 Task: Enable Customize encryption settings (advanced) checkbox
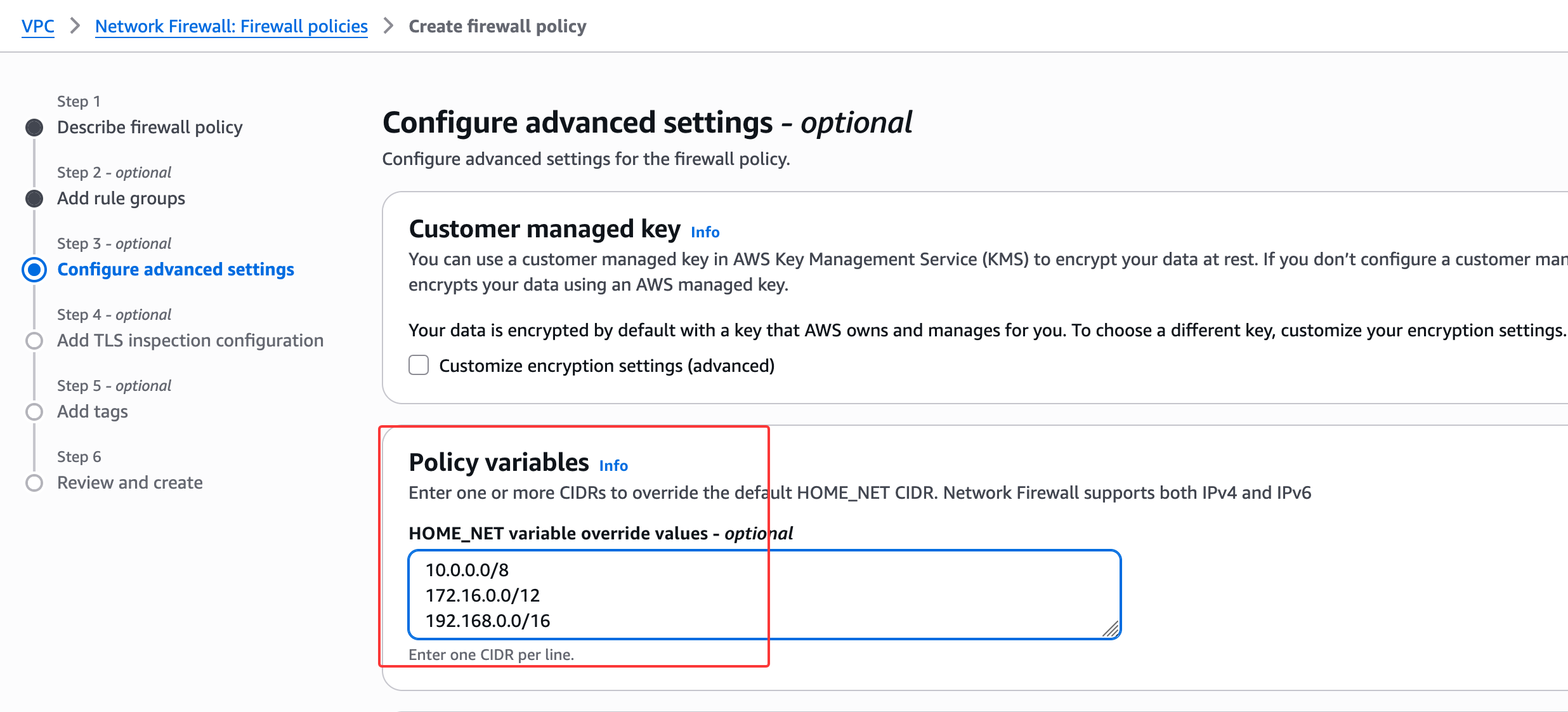pyautogui.click(x=419, y=366)
